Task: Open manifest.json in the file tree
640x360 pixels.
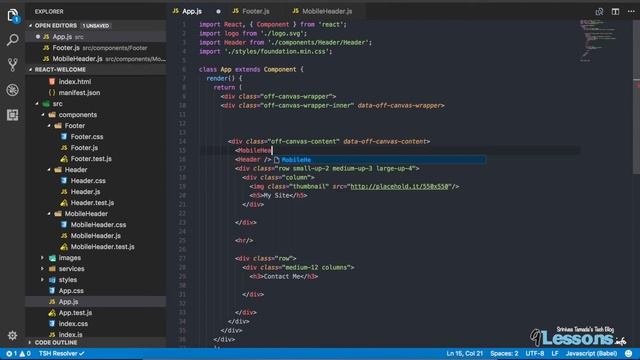Action: tap(79, 93)
